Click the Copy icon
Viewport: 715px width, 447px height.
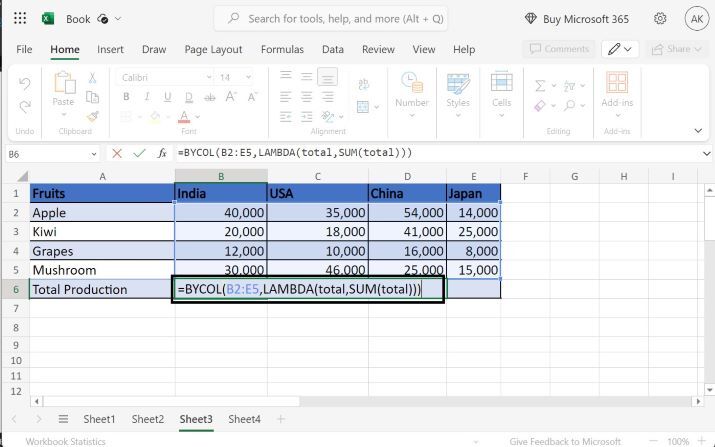[x=93, y=97]
